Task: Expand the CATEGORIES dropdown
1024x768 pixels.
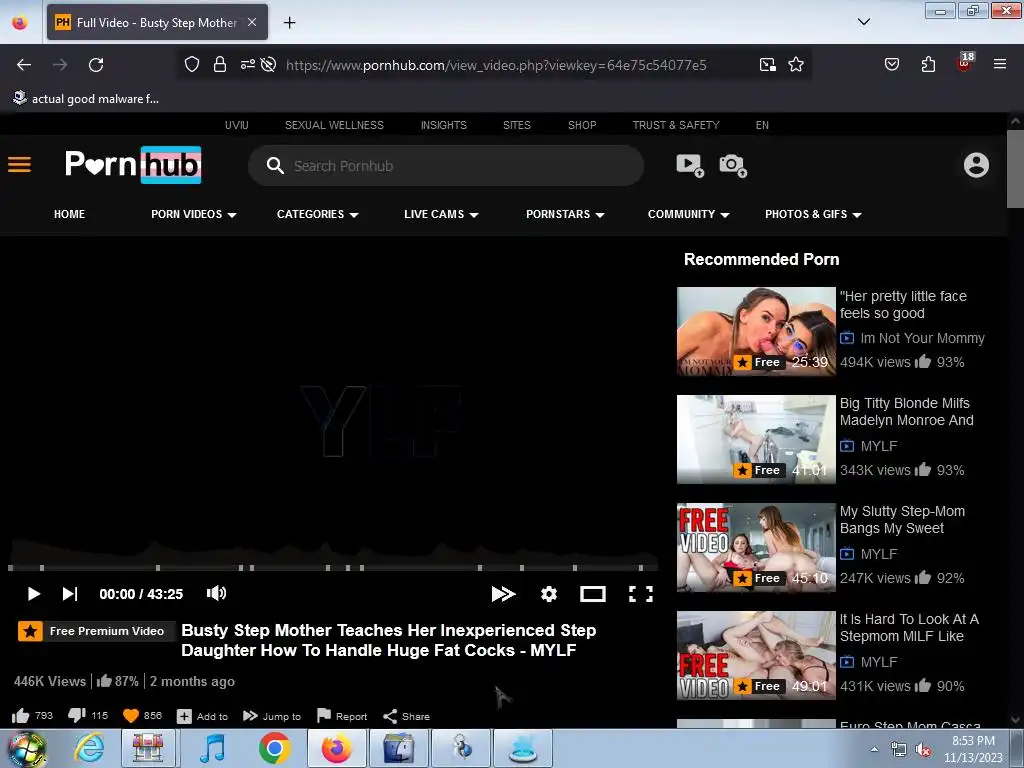Action: 317,214
